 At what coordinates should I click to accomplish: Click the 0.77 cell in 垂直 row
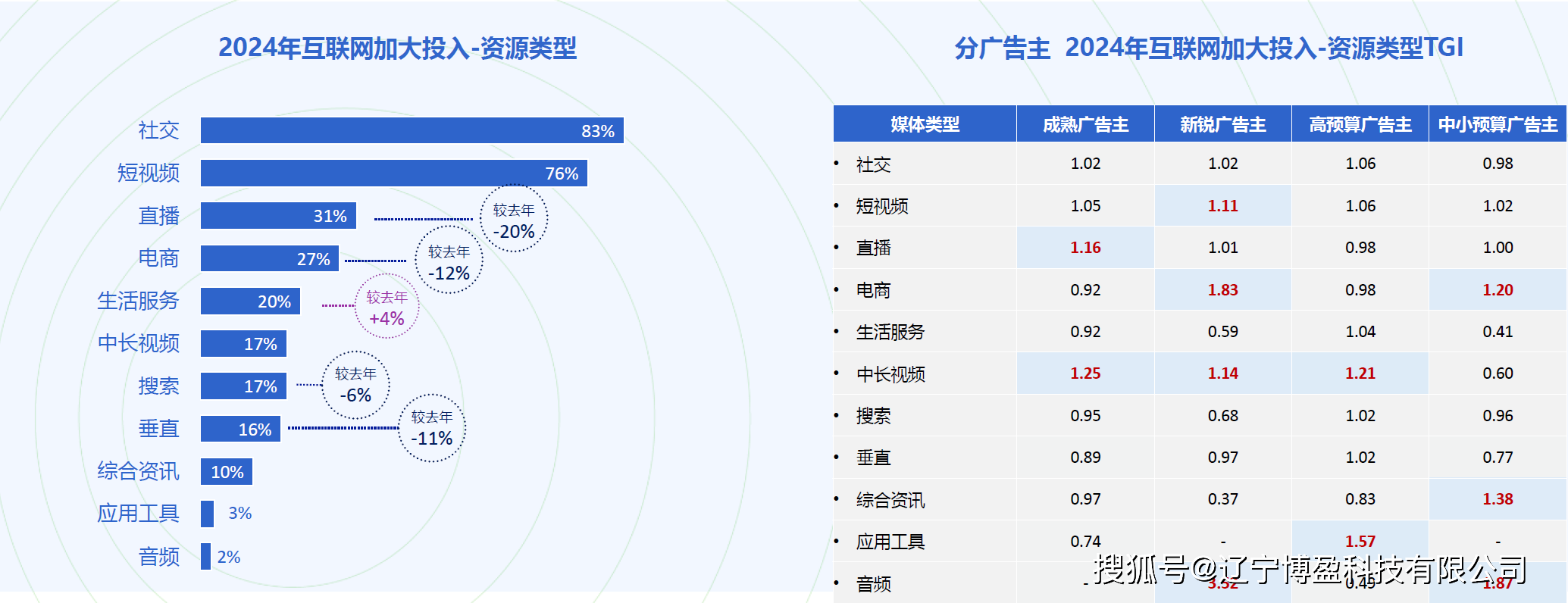pos(1498,458)
